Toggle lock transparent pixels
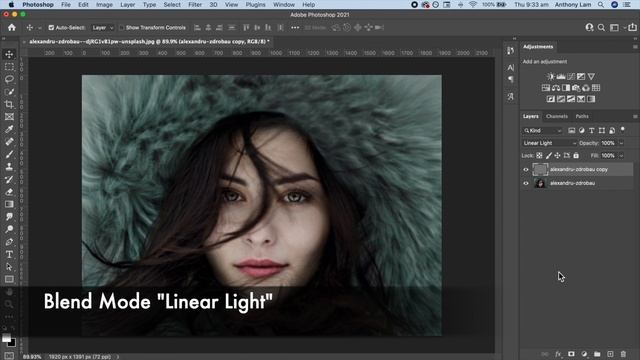Screen dimensions: 640x360 [x=539, y=156]
